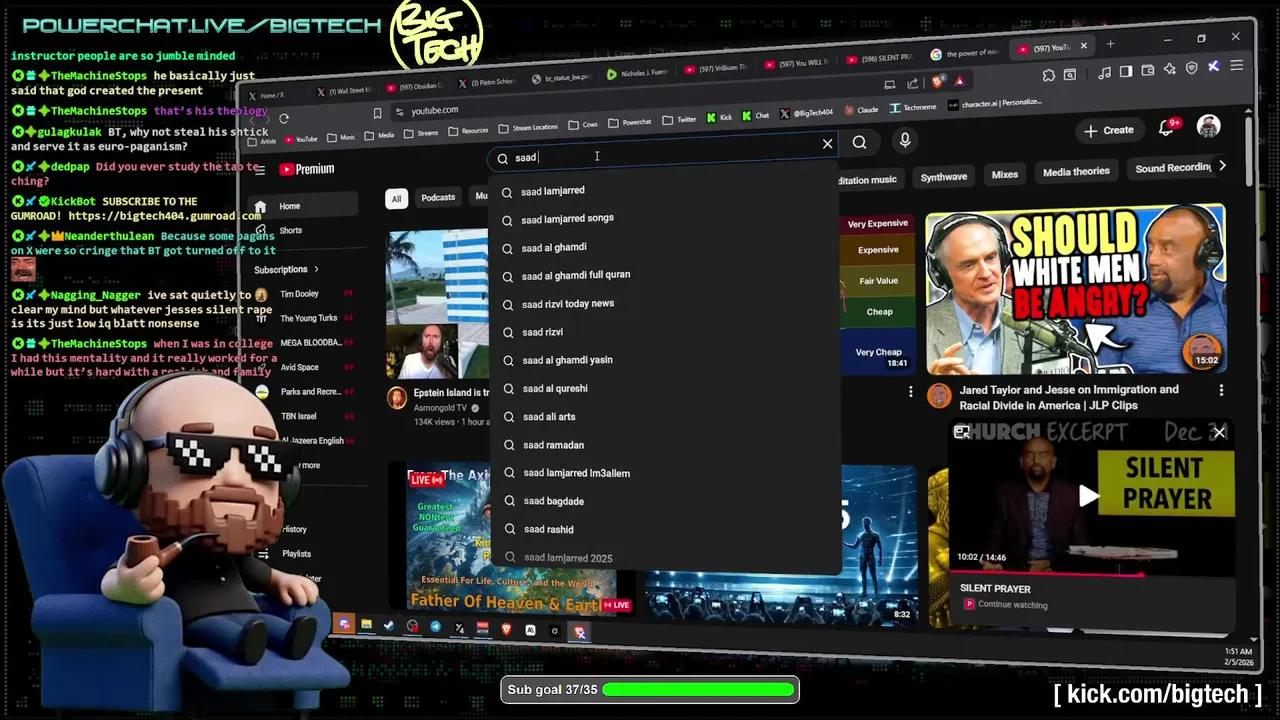Viewport: 1280px width, 720px height.
Task: Open a new browser tab with plus
Action: pyautogui.click(x=1110, y=44)
